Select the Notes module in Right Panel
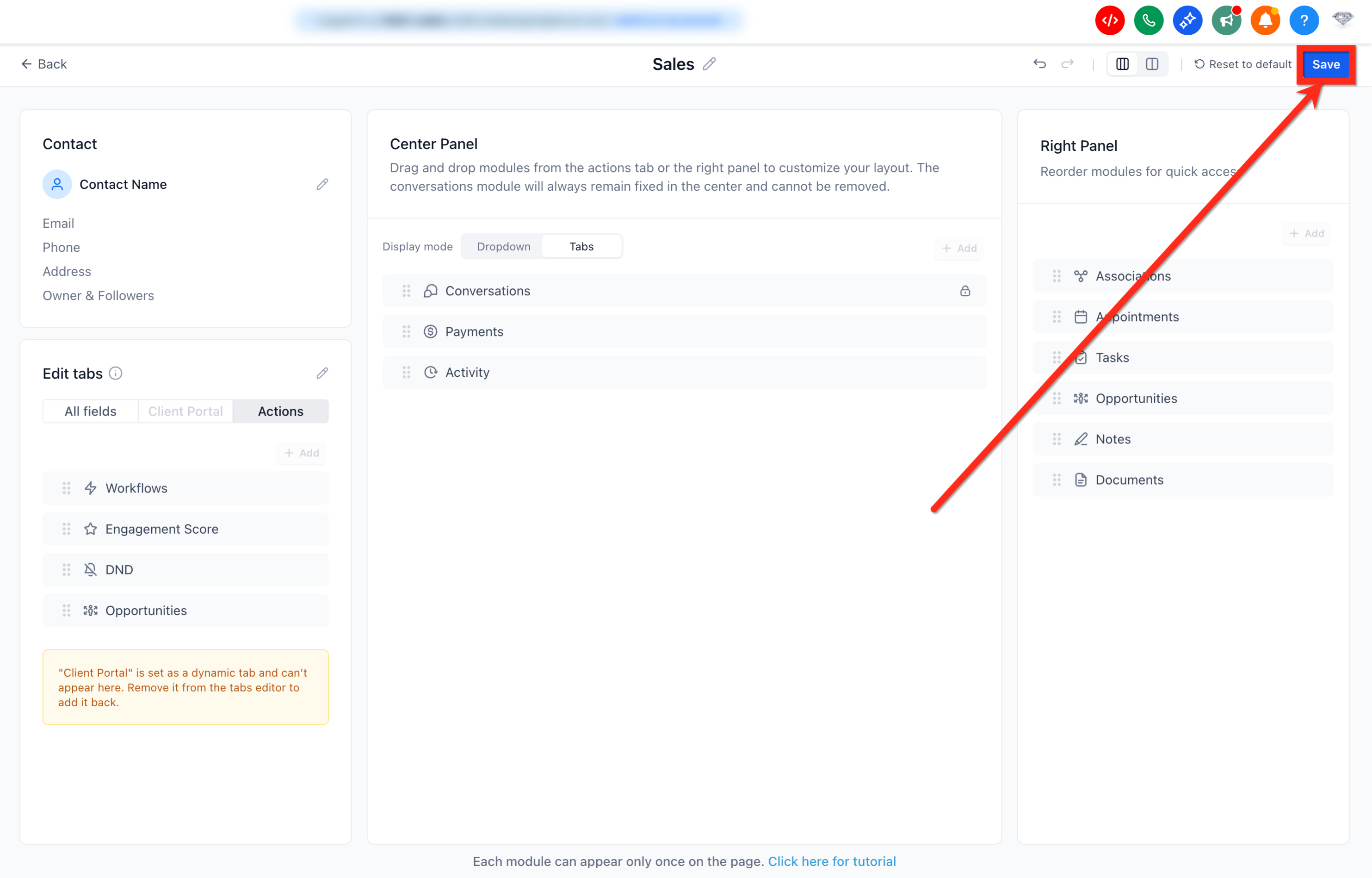This screenshot has width=1372, height=878. tap(1183, 439)
